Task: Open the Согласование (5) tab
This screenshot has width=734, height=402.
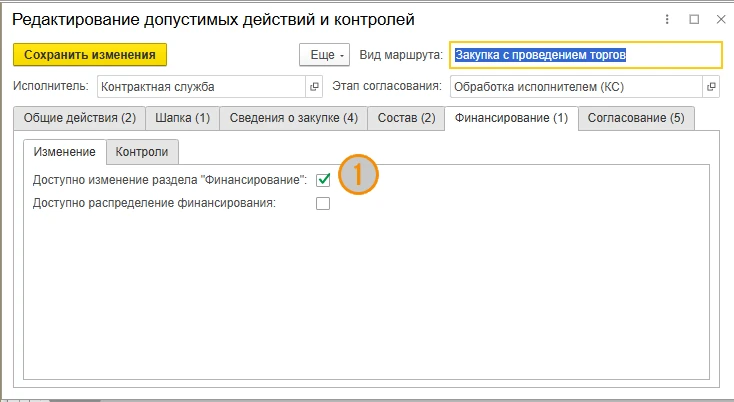Action: (636, 118)
